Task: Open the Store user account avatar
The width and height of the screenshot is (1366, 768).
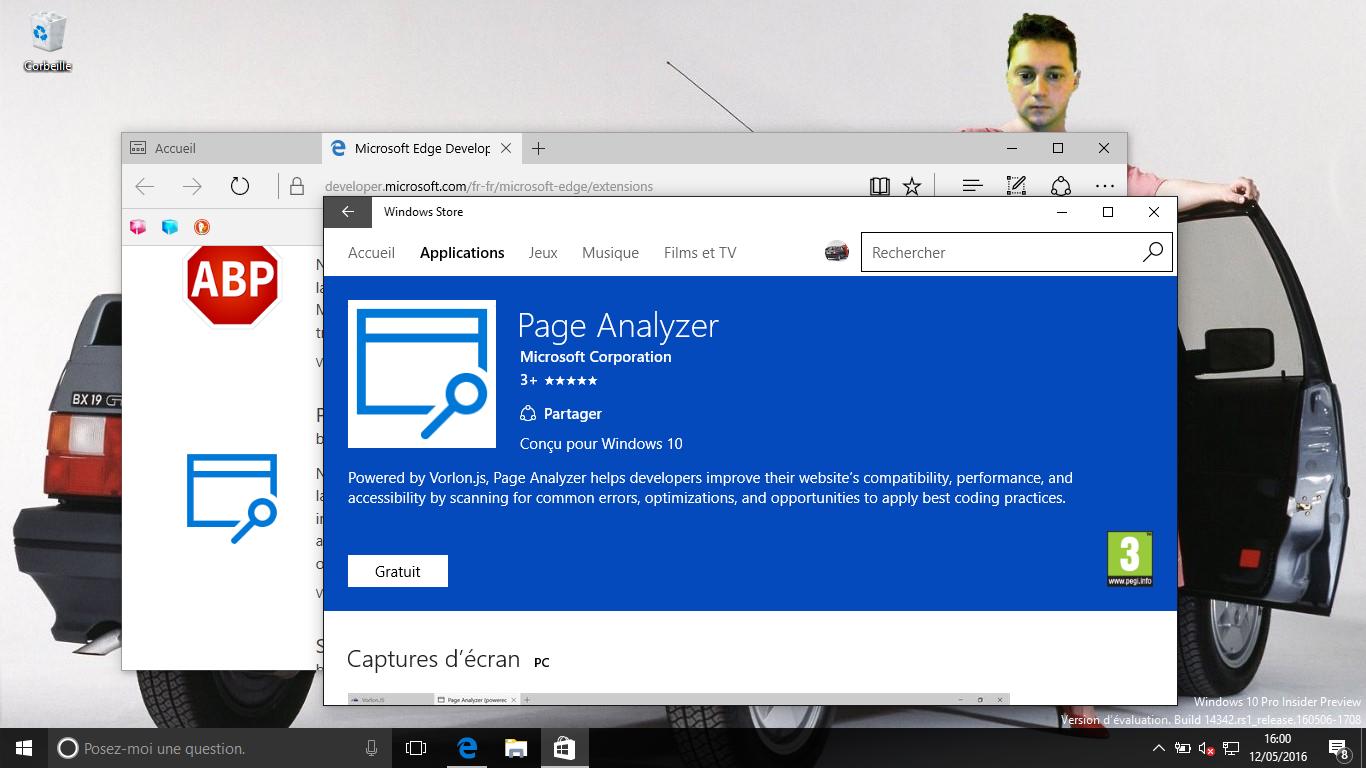Action: click(837, 252)
